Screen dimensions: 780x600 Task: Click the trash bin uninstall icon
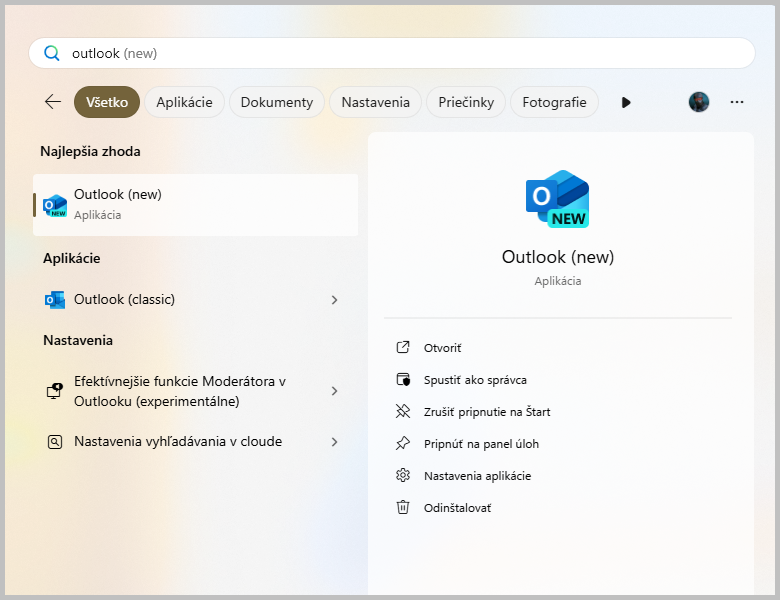coord(403,507)
